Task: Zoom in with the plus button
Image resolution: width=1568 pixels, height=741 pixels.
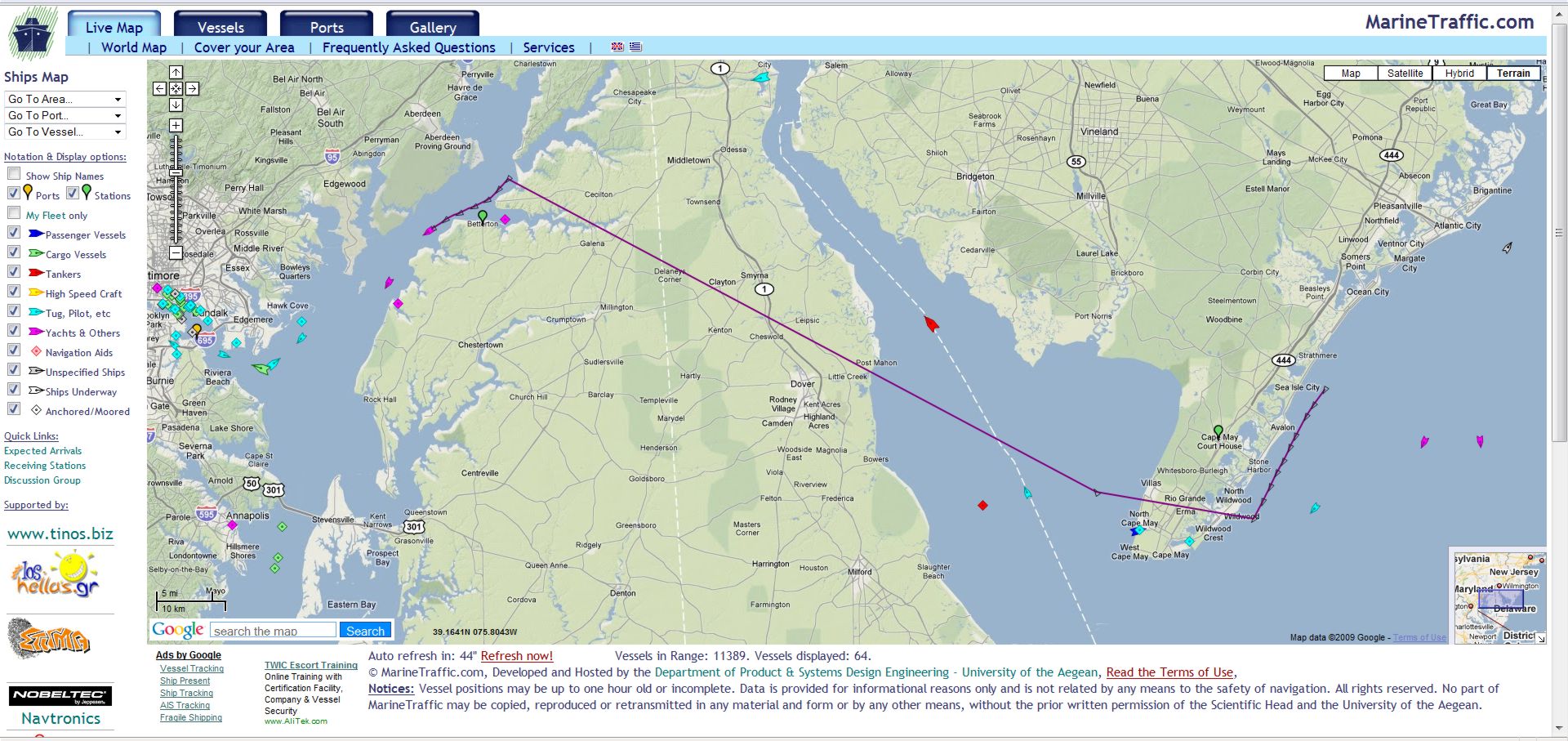Action: click(176, 125)
